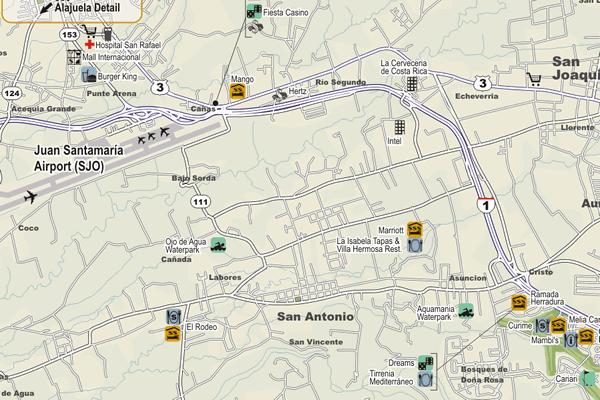Select the Tirrenia Mediterráneo restaurant icon
Image resolution: width=600 pixels, height=400 pixels.
point(426,379)
